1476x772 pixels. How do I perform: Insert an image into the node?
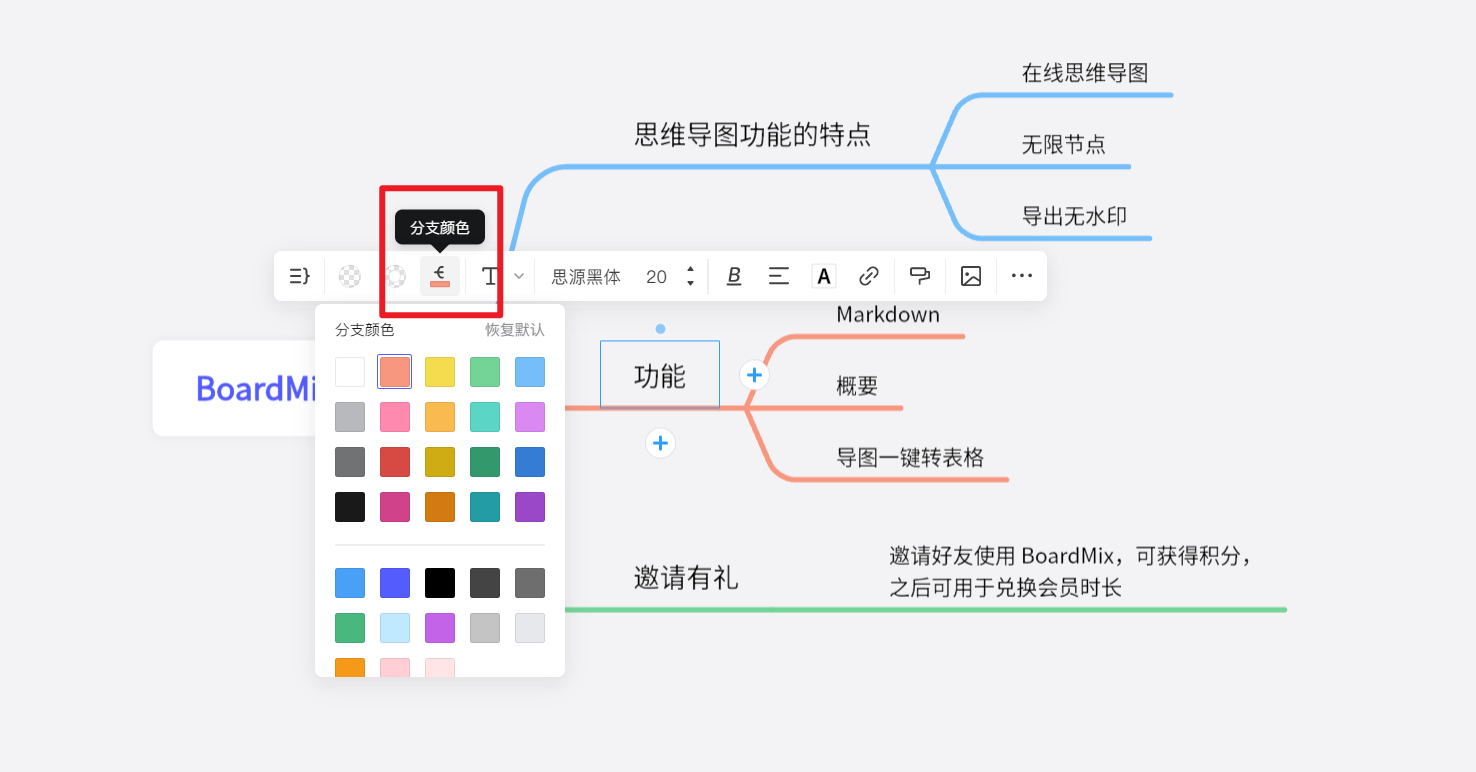[971, 276]
